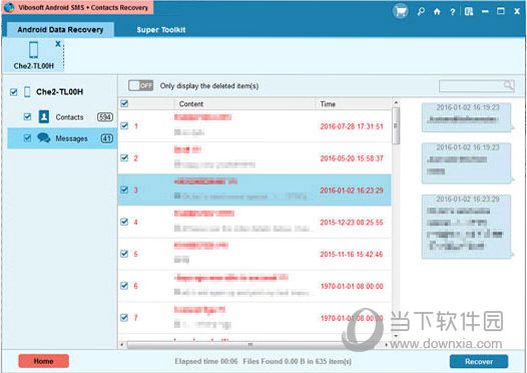Select Che2-TL00H root tree item

coord(59,92)
